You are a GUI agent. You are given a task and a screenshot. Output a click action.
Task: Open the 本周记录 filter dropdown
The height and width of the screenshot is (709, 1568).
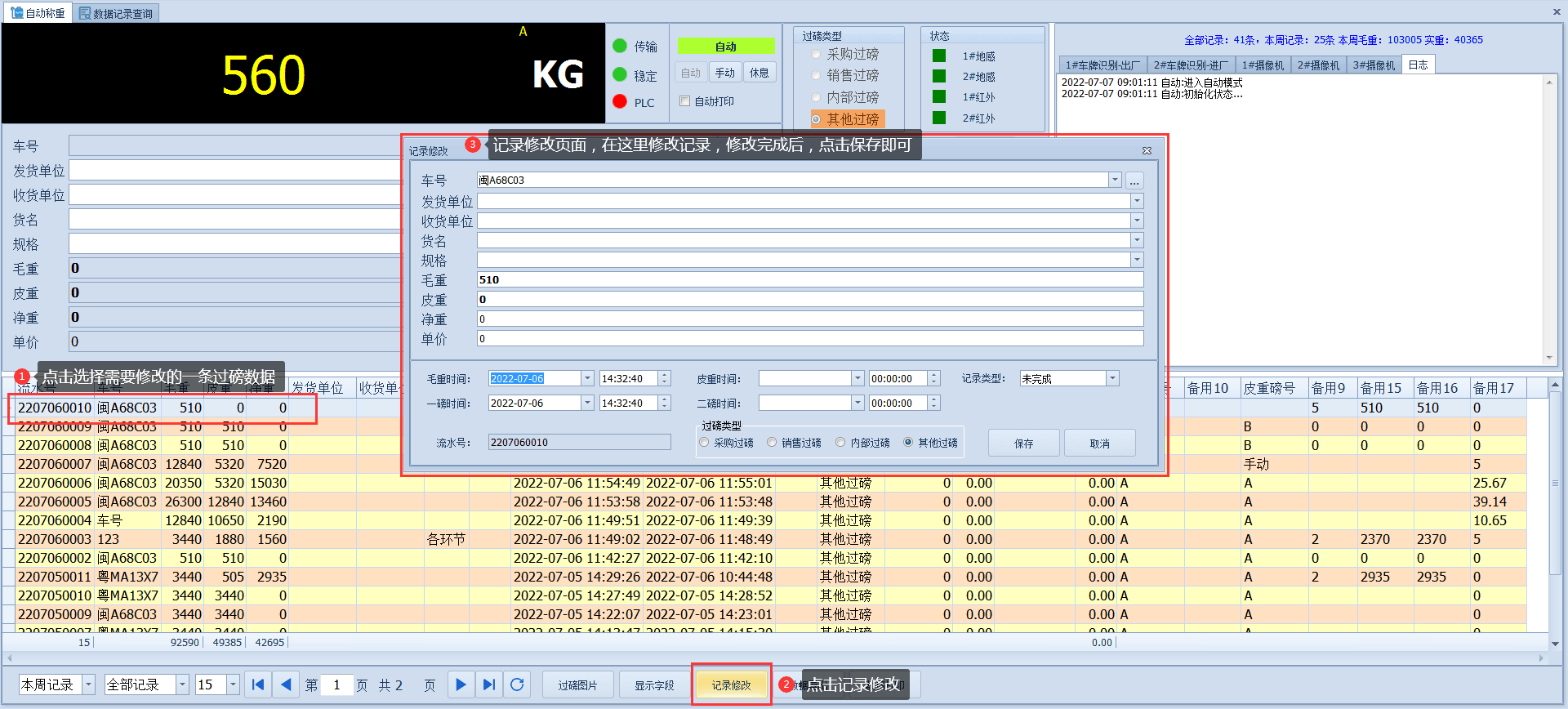pyautogui.click(x=89, y=684)
